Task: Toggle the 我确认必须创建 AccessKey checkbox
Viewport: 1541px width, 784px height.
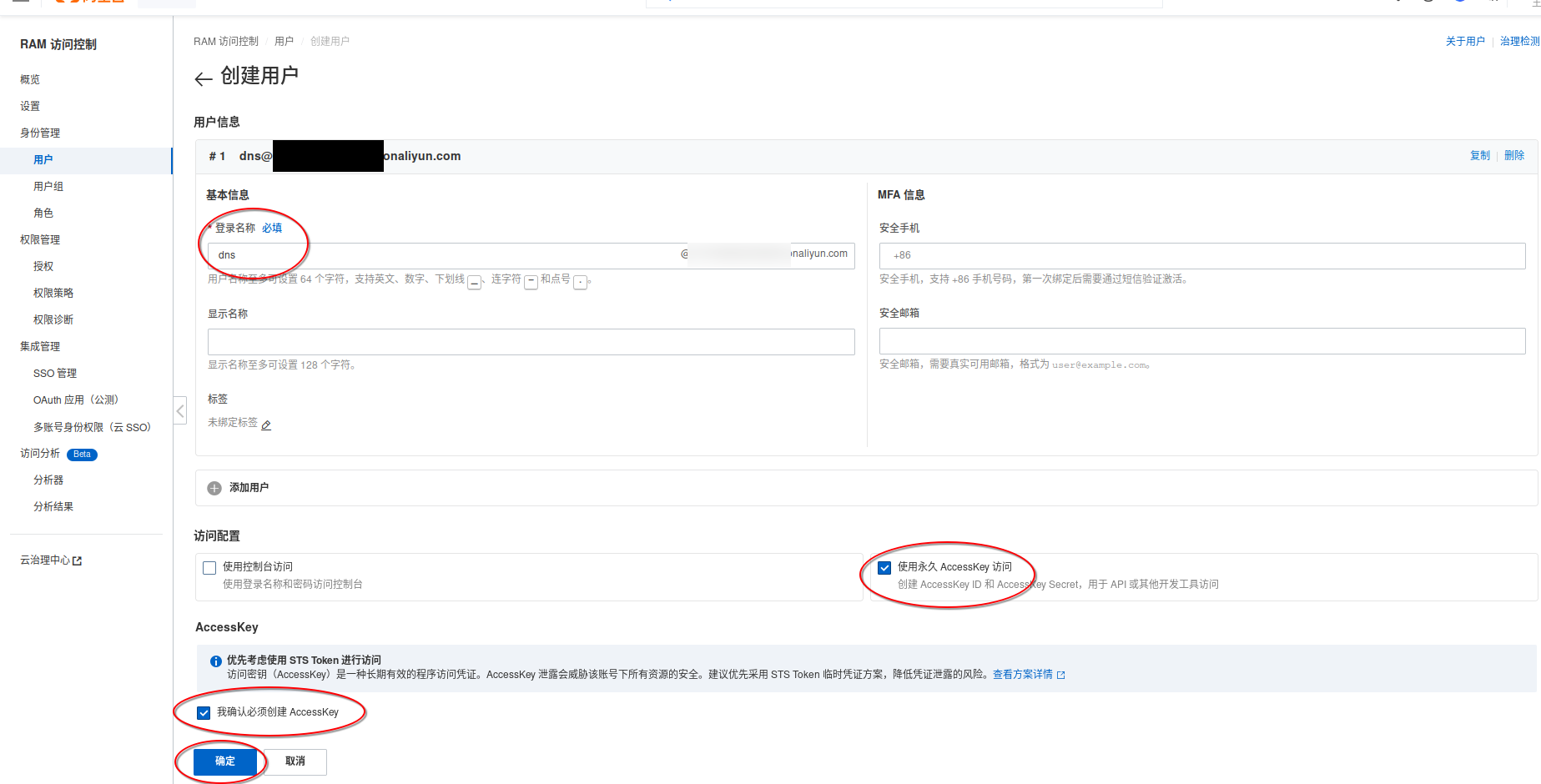Action: [204, 713]
